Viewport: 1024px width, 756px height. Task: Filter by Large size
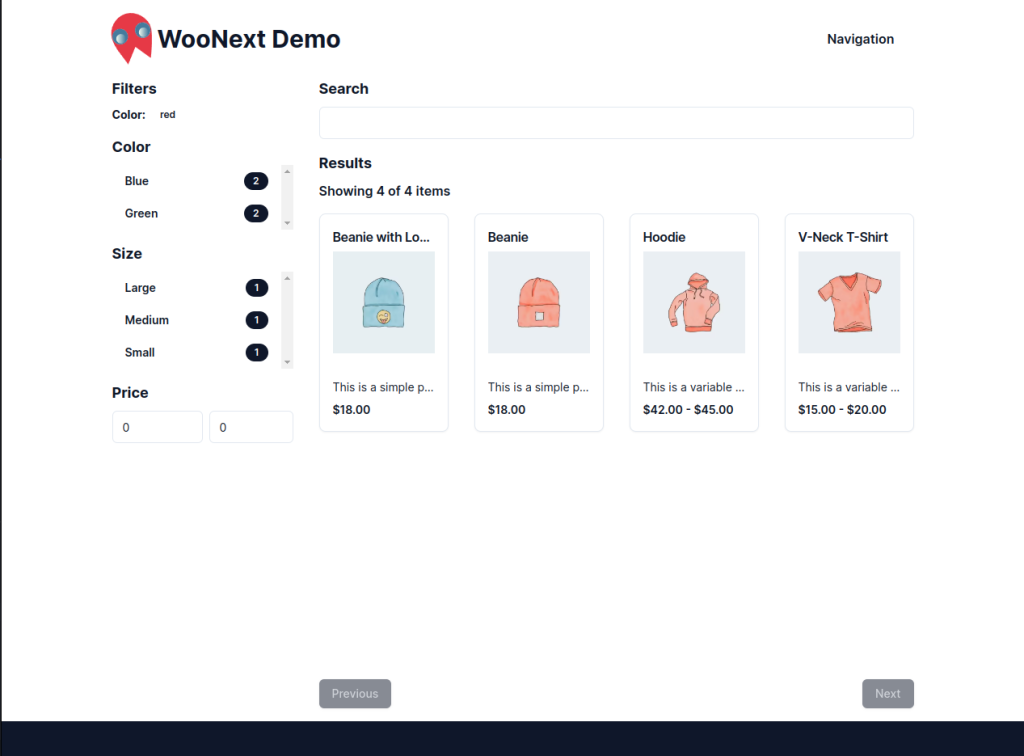pyautogui.click(x=140, y=288)
